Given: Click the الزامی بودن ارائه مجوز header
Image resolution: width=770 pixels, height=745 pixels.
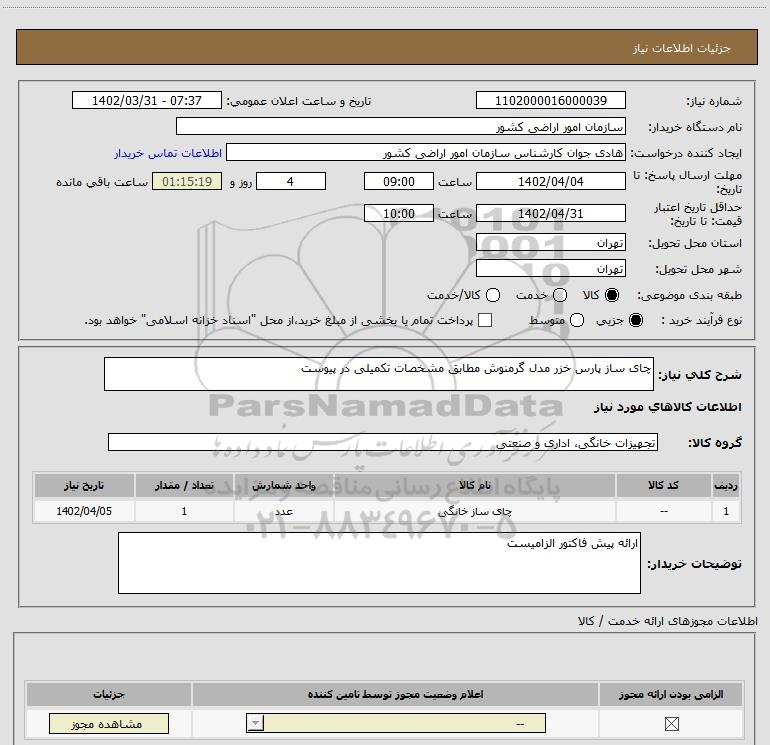Looking at the screenshot, I should pyautogui.click(x=671, y=694).
